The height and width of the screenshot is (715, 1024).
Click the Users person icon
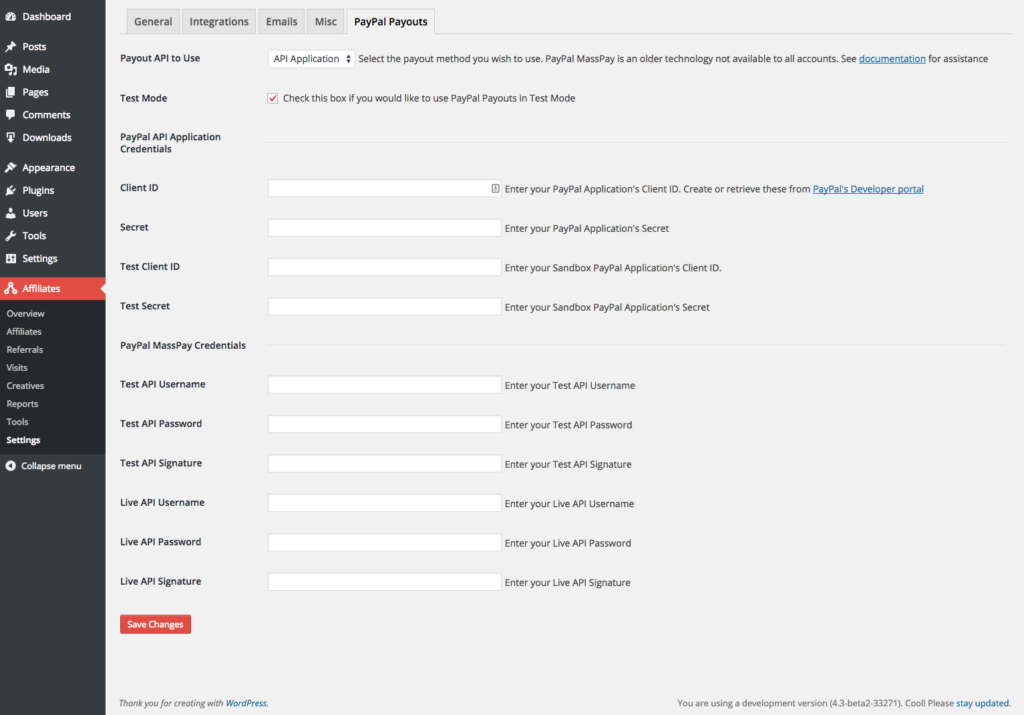(x=10, y=213)
